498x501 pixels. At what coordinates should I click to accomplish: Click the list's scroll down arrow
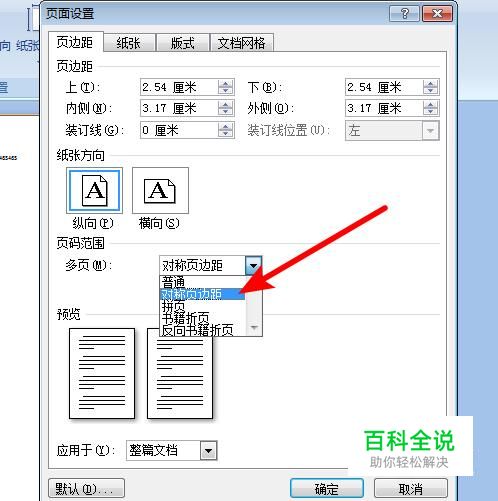coord(254,328)
